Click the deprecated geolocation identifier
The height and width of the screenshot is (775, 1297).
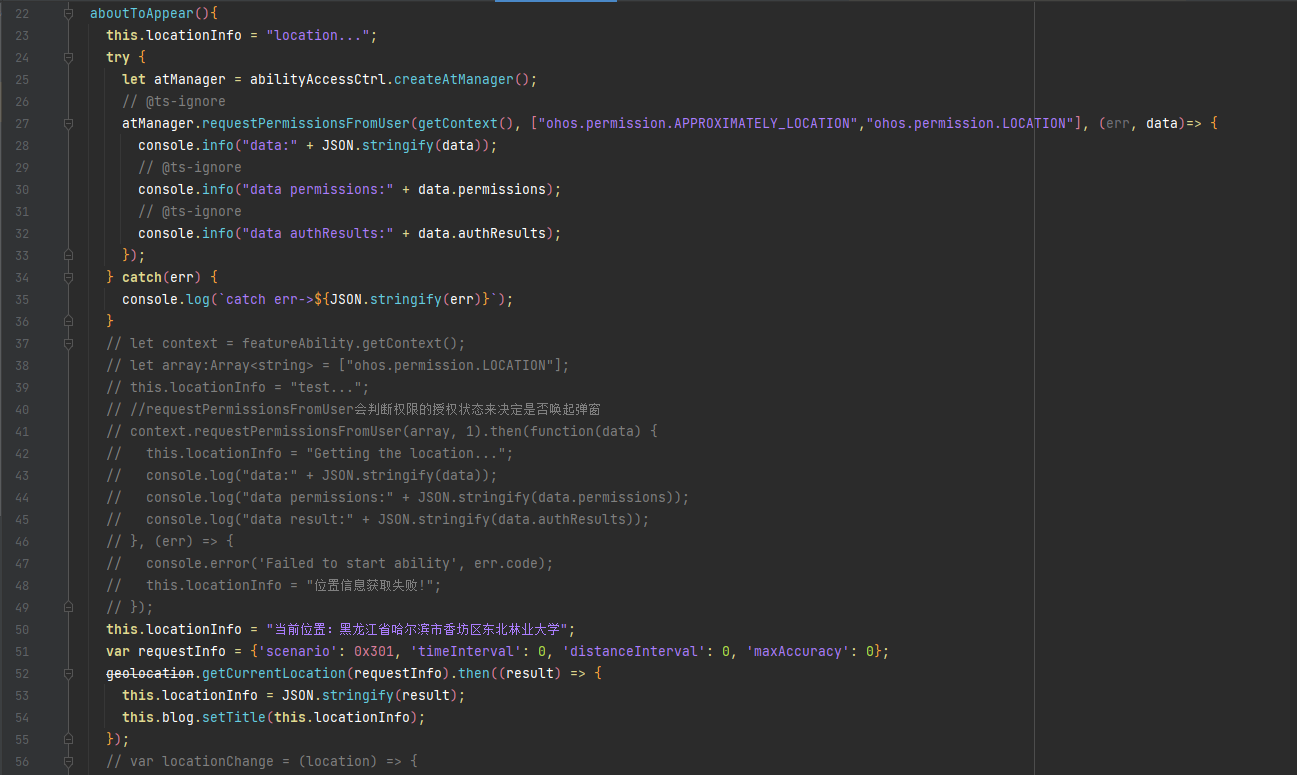point(150,673)
